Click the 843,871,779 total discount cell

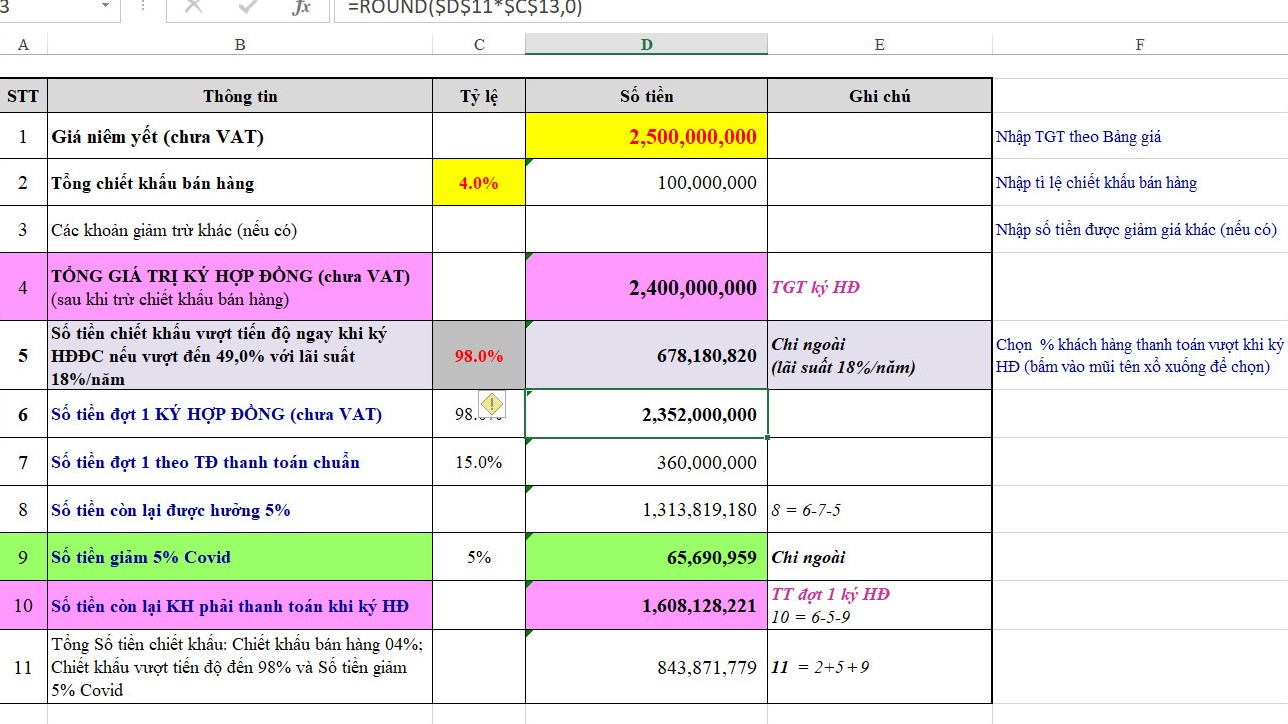pos(646,667)
